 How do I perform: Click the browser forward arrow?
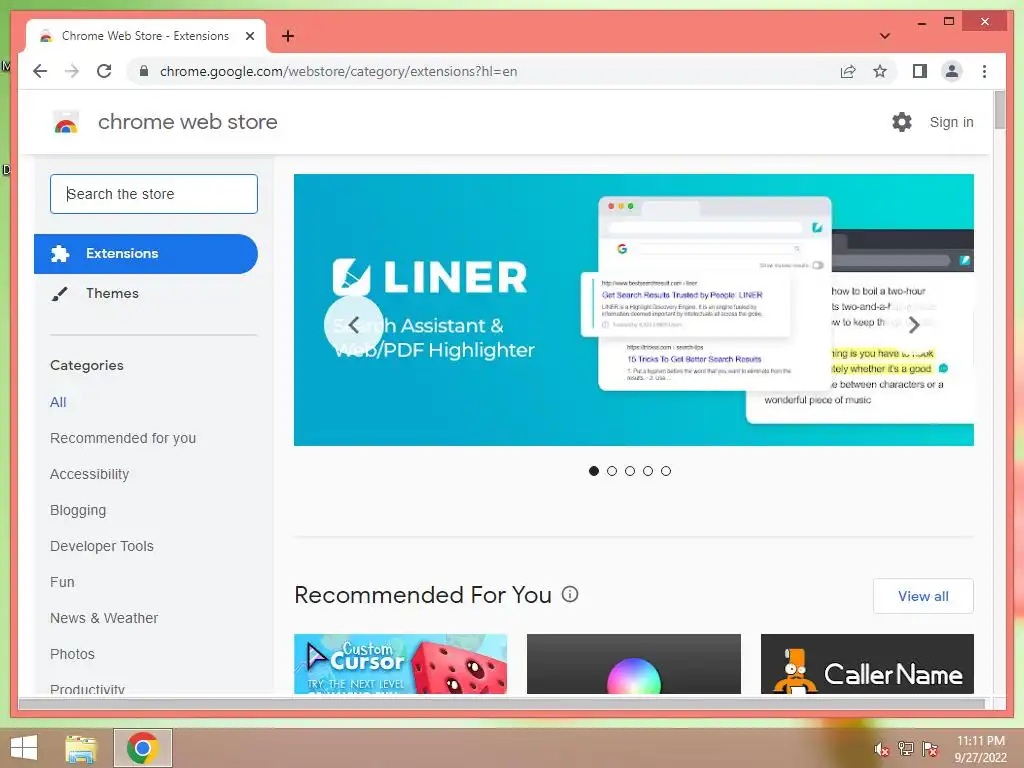pyautogui.click(x=72, y=71)
